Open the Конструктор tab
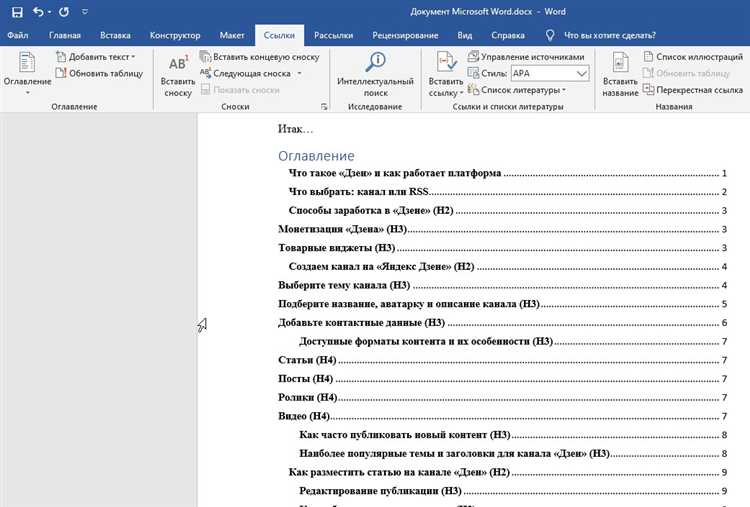Image resolution: width=750 pixels, height=507 pixels. 175,35
